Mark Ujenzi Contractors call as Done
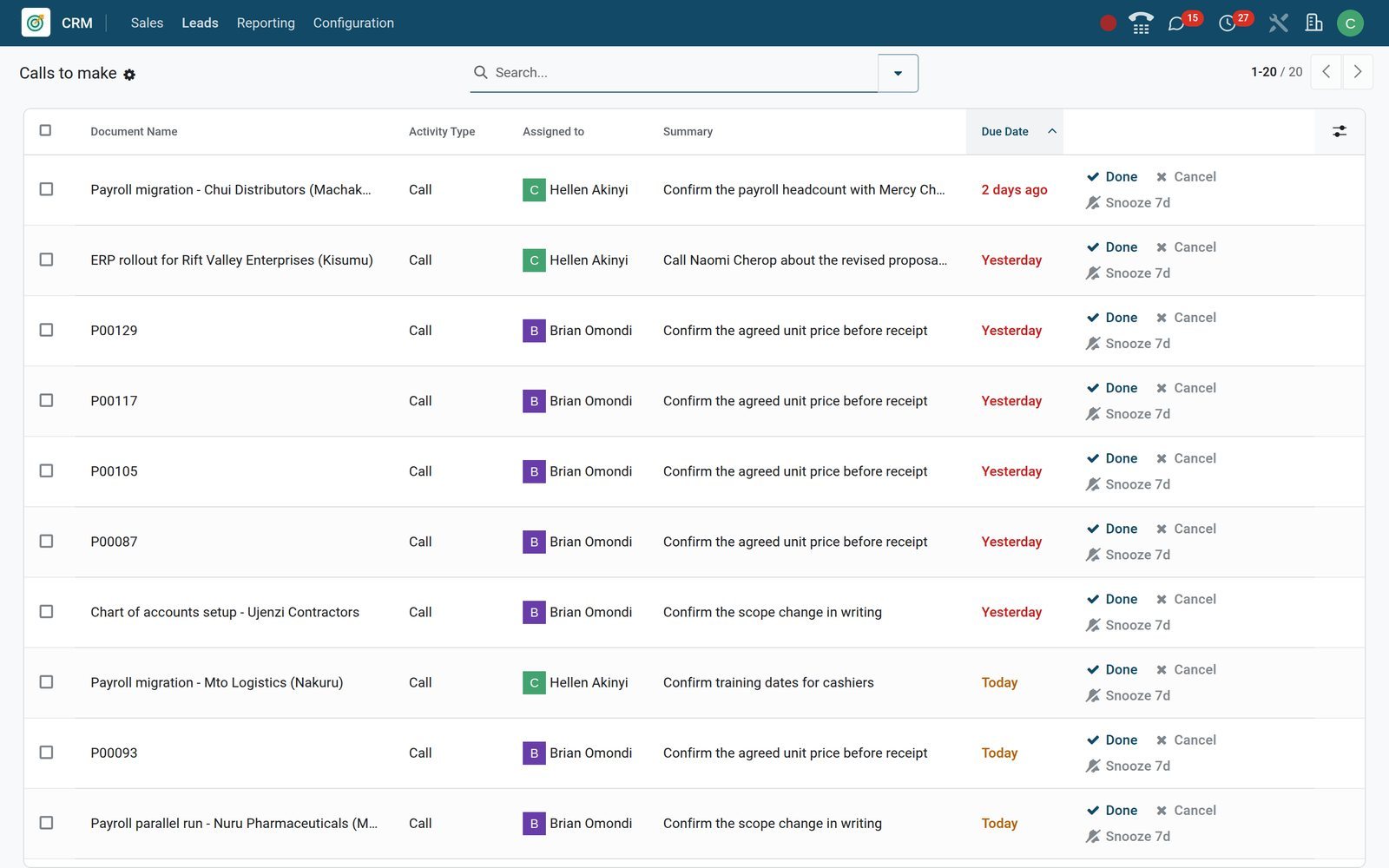The image size is (1389, 868). pyautogui.click(x=1112, y=599)
